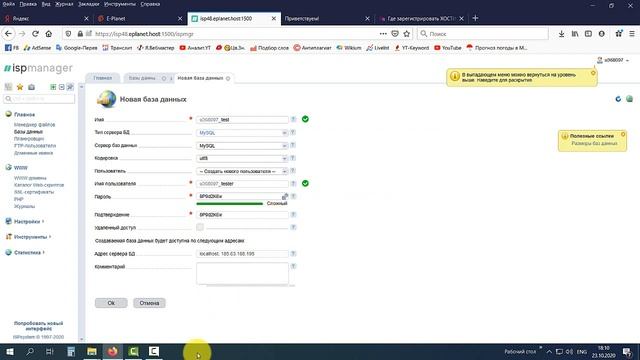Image resolution: width=640 pixels, height=360 pixels.
Task: Generate a random password with the dice icon
Action: (x=284, y=196)
